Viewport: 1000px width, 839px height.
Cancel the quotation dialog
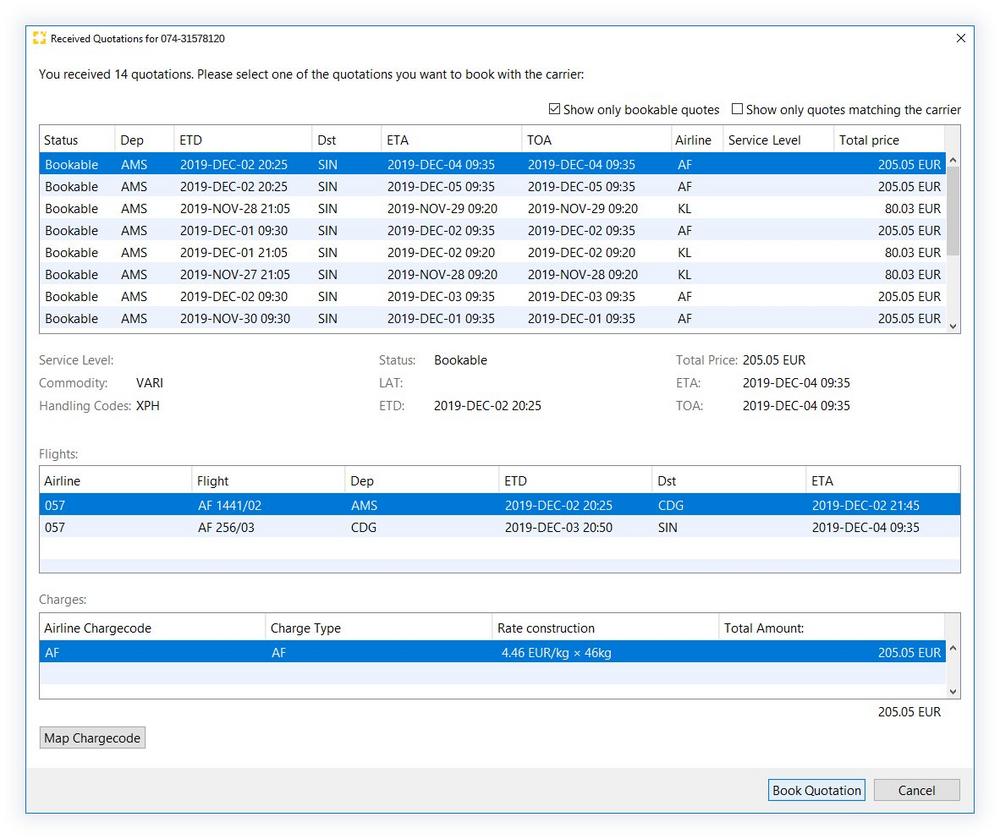click(x=916, y=790)
